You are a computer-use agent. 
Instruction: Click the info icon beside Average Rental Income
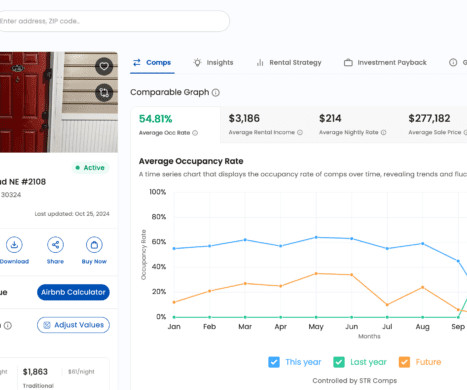300,132
